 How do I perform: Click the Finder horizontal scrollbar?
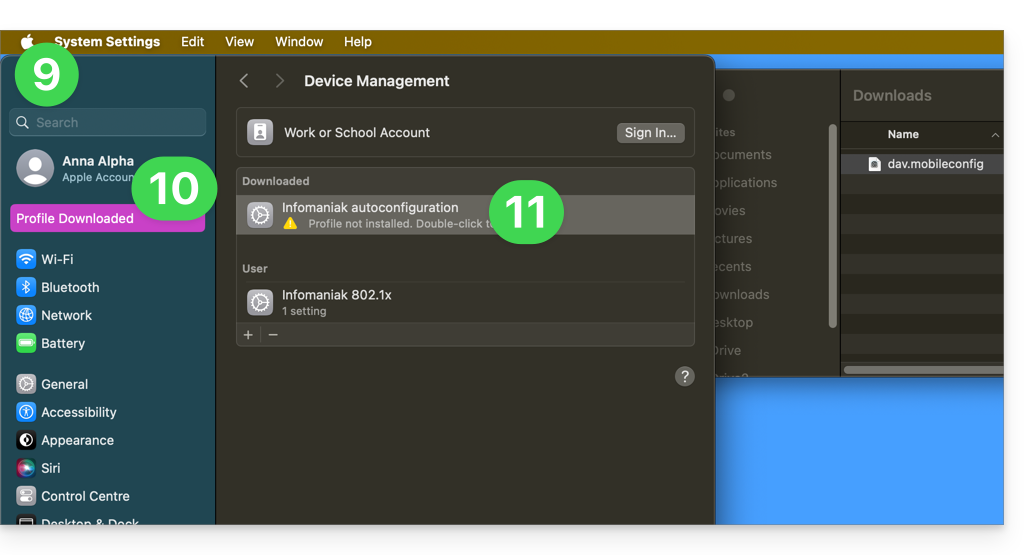pyautogui.click(x=922, y=370)
